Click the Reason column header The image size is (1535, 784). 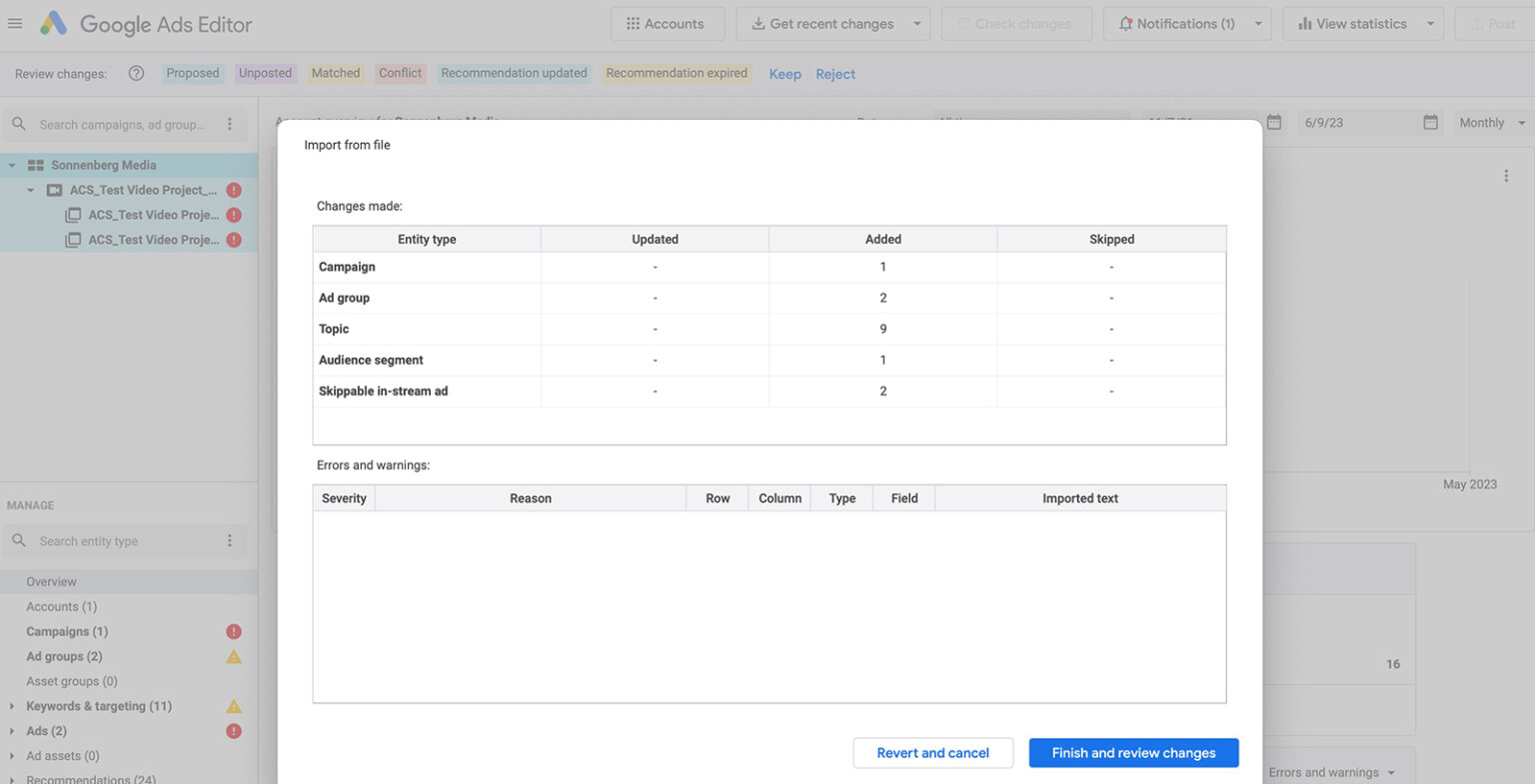pyautogui.click(x=531, y=498)
